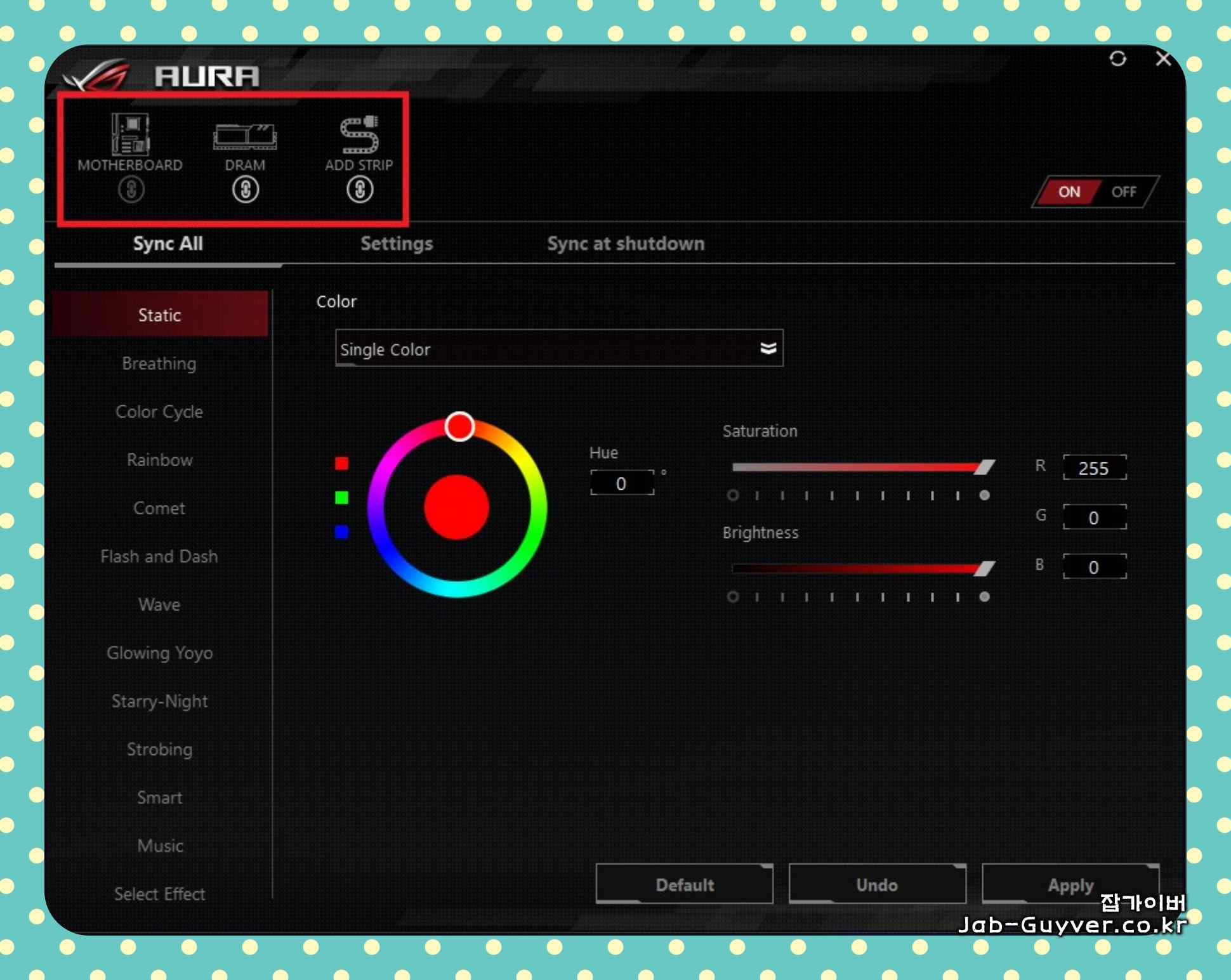Pick the blue preset color swatch
The image size is (1231, 980).
click(341, 532)
